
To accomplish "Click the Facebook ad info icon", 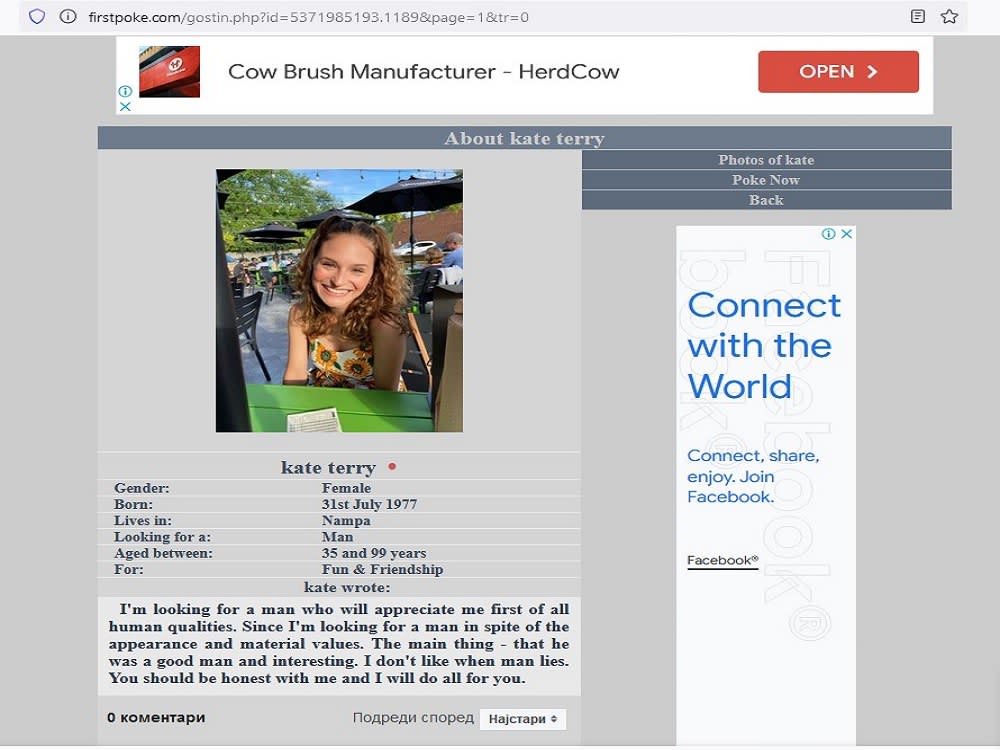I will click(x=828, y=234).
